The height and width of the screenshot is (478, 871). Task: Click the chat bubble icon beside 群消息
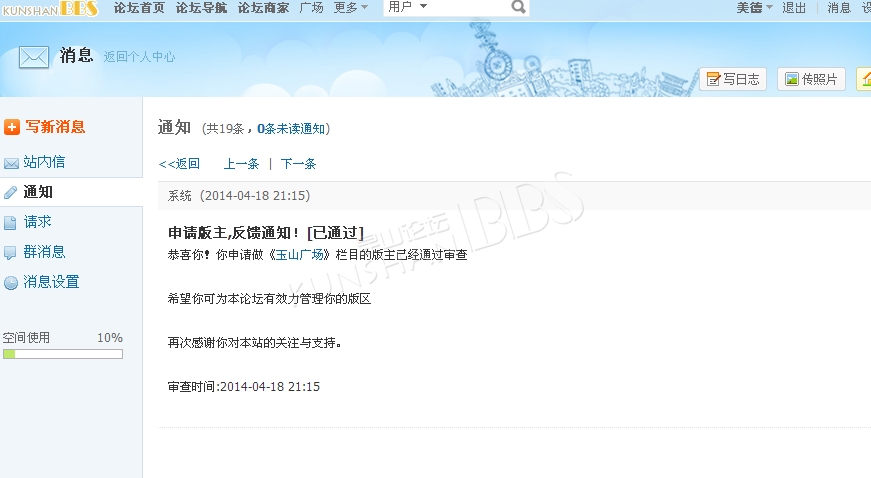(x=11, y=253)
